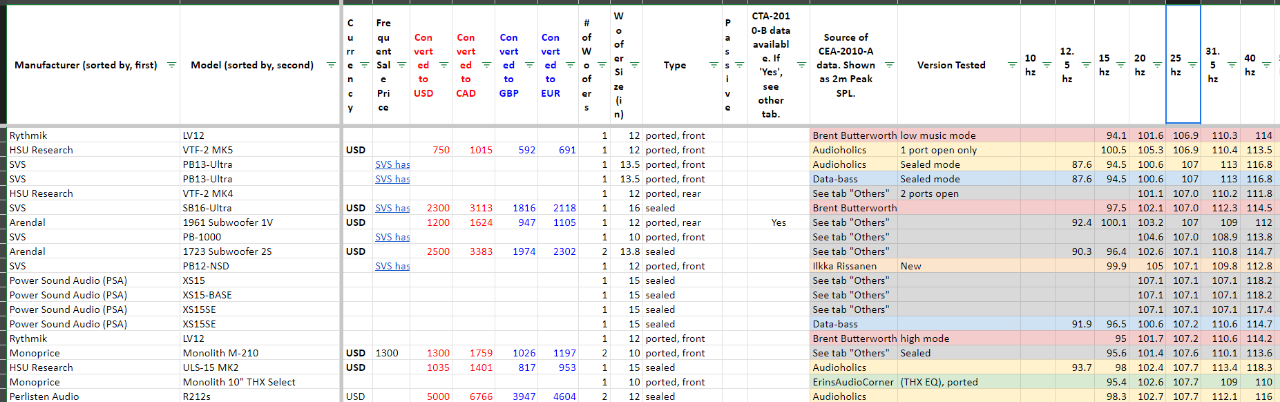
Task: Select the '3113' CAD price cell
Action: 474,208
